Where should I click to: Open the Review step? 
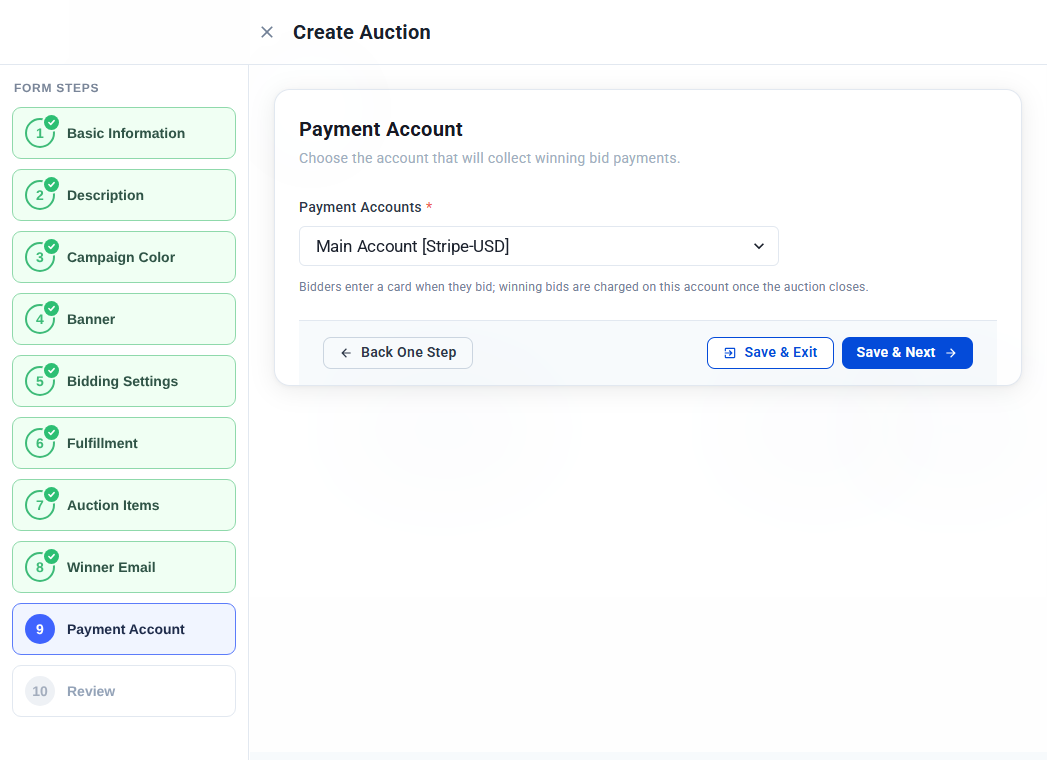coord(124,691)
